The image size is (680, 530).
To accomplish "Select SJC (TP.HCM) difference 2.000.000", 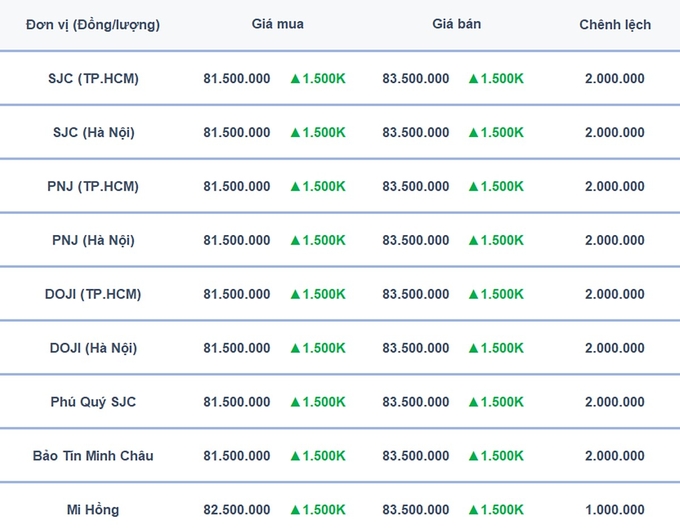I will point(615,79).
